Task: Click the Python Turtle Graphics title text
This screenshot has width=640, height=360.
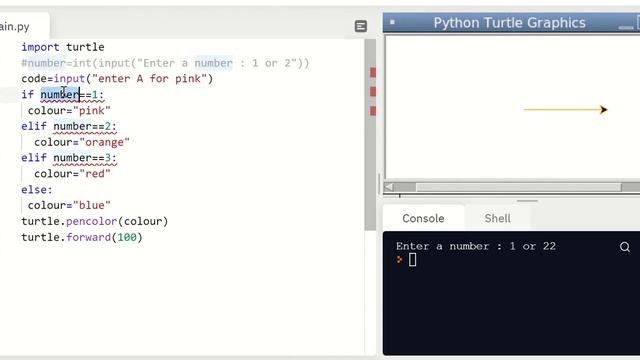Action: tap(509, 23)
